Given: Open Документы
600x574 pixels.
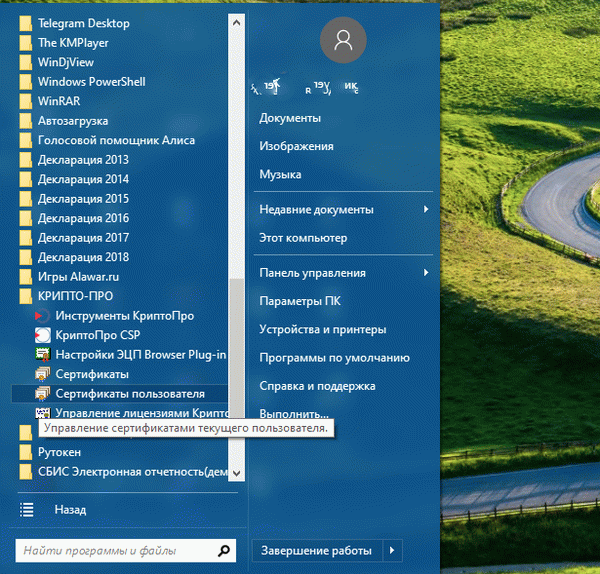Looking at the screenshot, I should (x=290, y=118).
